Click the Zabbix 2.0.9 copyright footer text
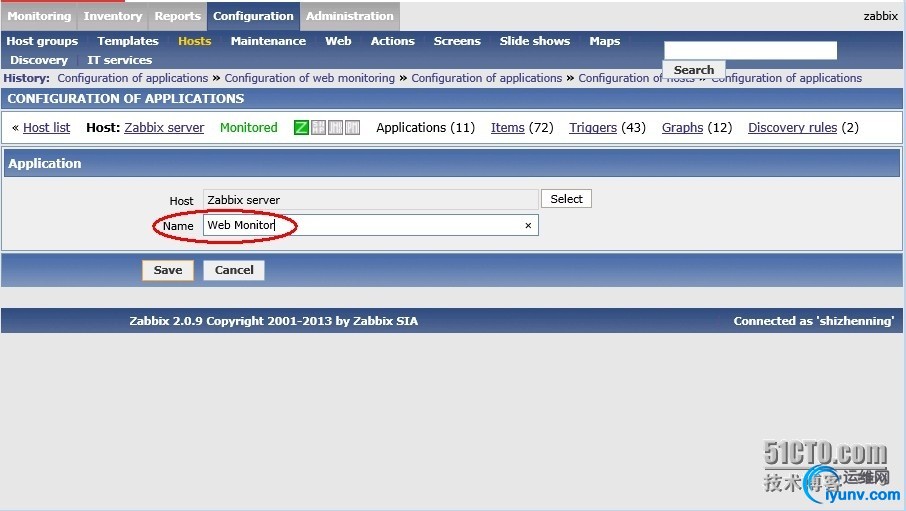The width and height of the screenshot is (906, 511). [x=273, y=321]
